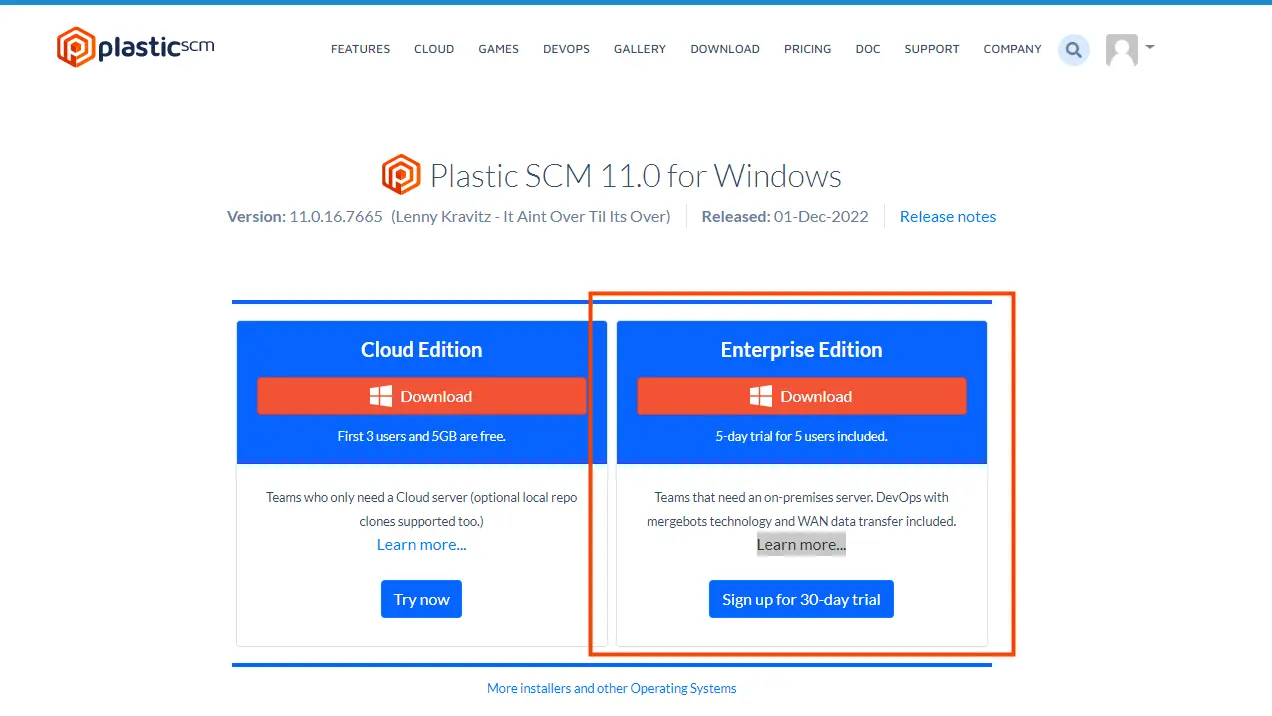Select DevOps in the navigation bar

point(566,49)
